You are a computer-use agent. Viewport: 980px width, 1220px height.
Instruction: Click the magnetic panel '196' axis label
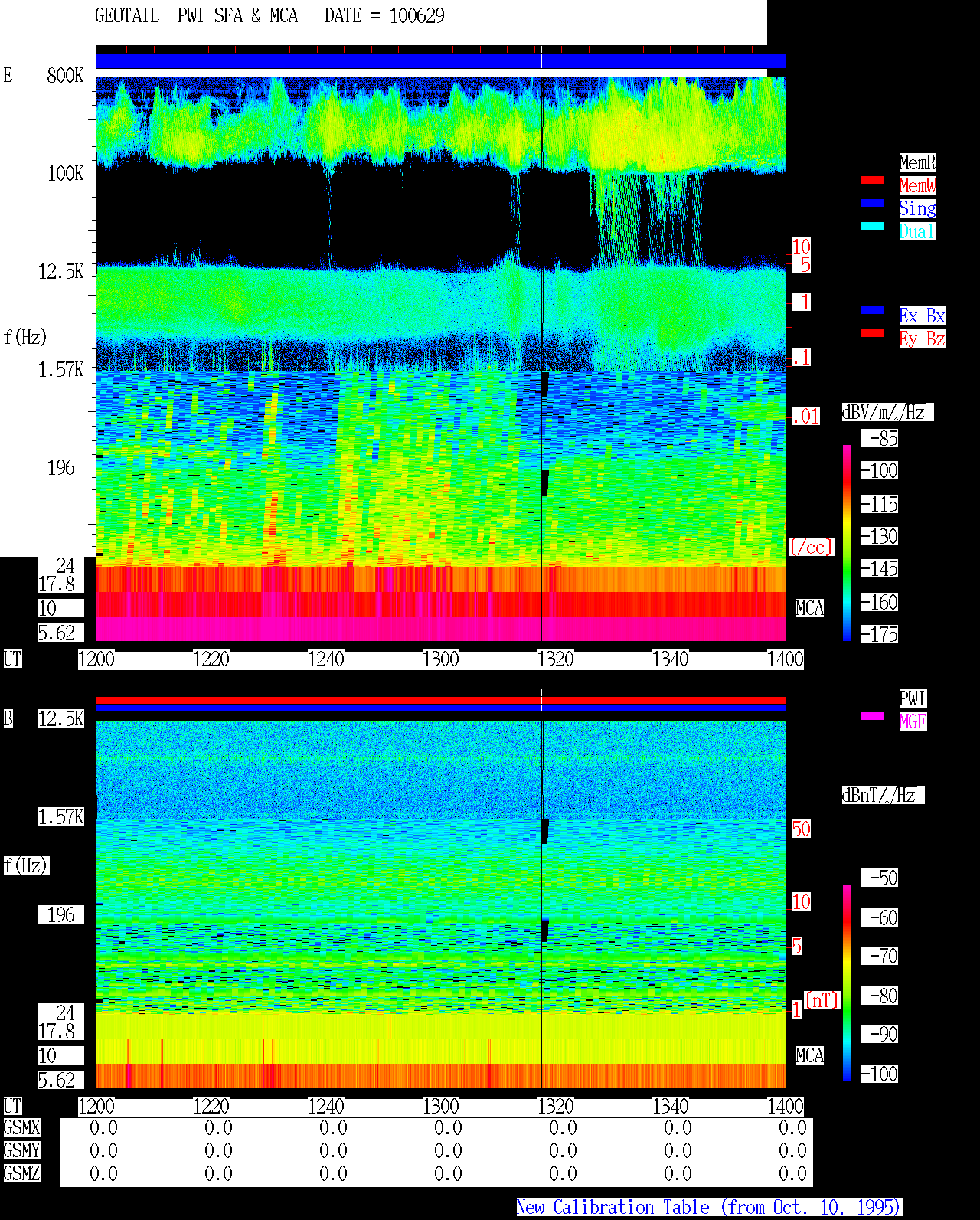pos(61,915)
